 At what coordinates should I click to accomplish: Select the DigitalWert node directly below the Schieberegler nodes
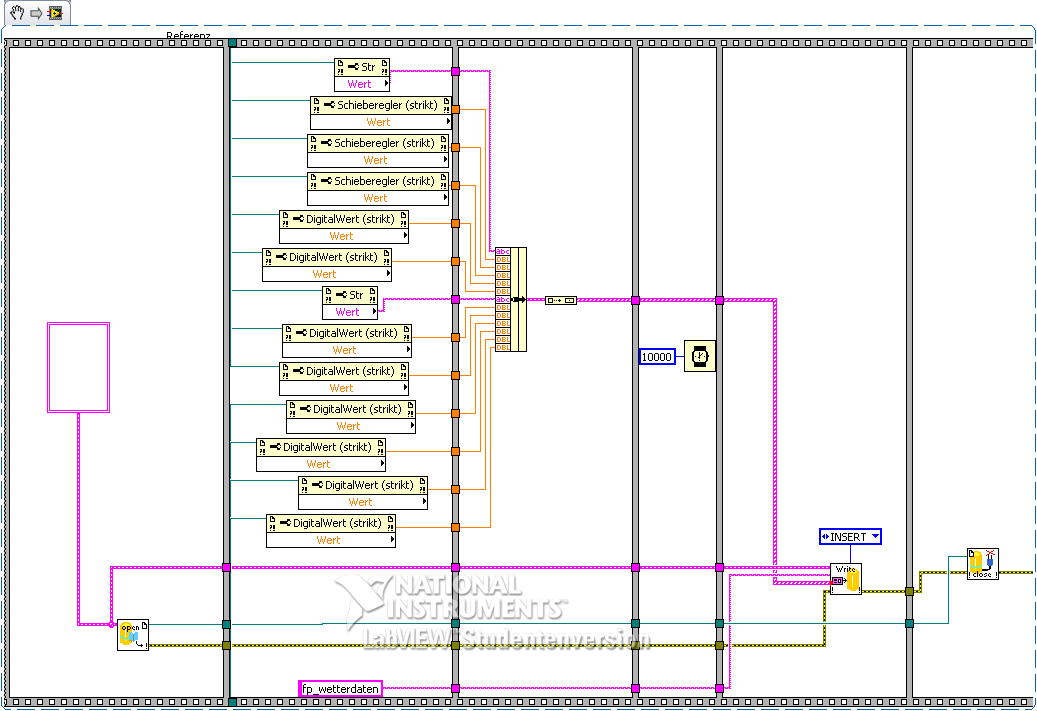click(x=344, y=227)
